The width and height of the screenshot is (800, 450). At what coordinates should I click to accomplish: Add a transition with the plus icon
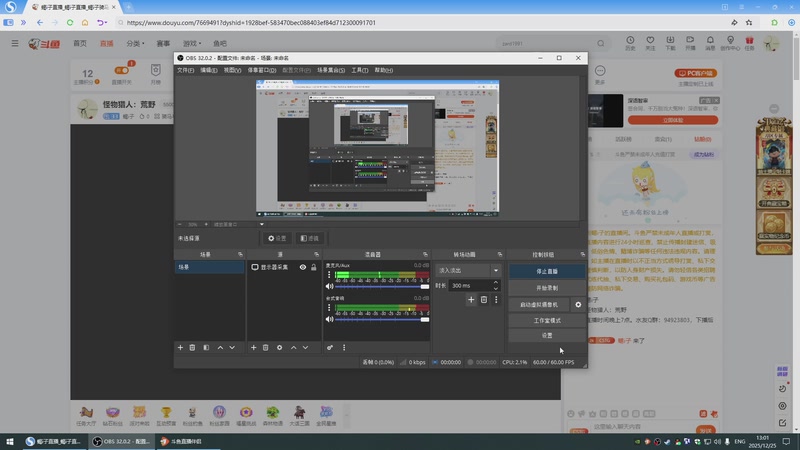click(x=471, y=300)
